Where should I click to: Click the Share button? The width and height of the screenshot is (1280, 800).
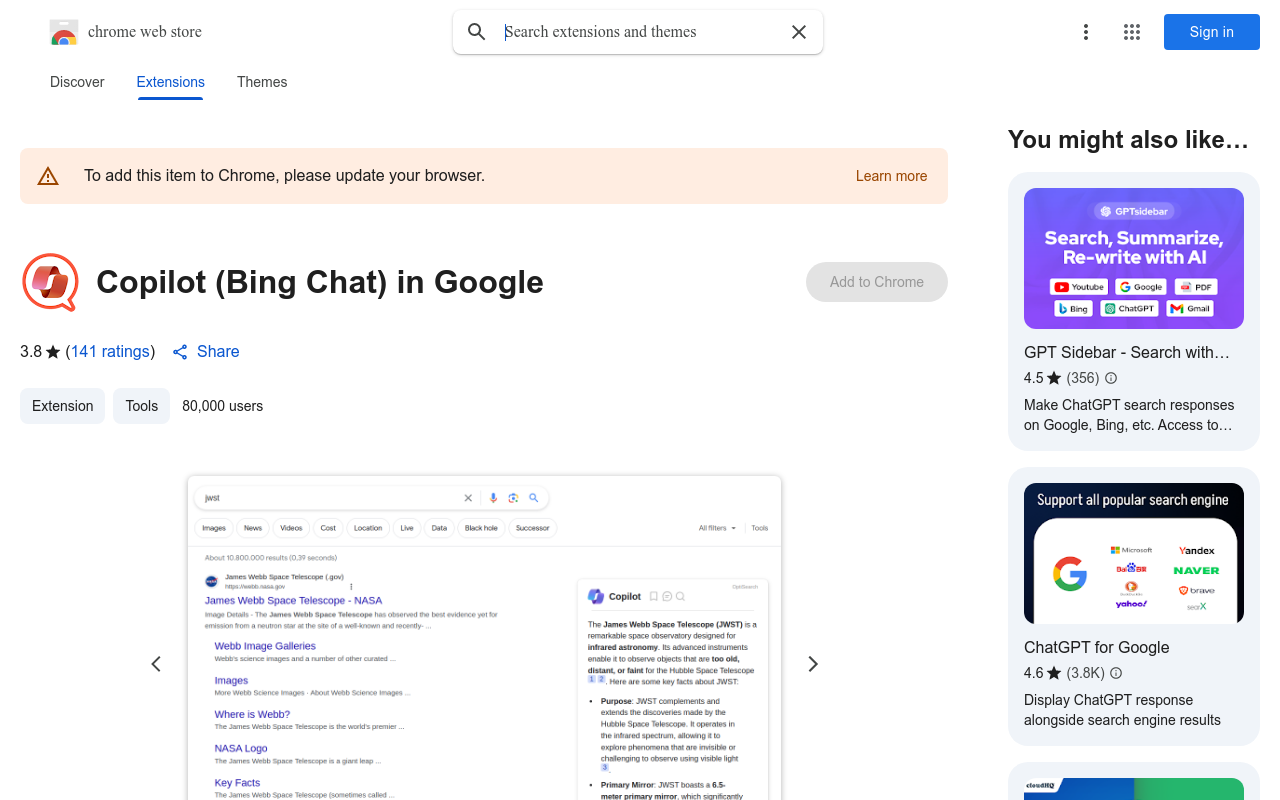click(206, 352)
